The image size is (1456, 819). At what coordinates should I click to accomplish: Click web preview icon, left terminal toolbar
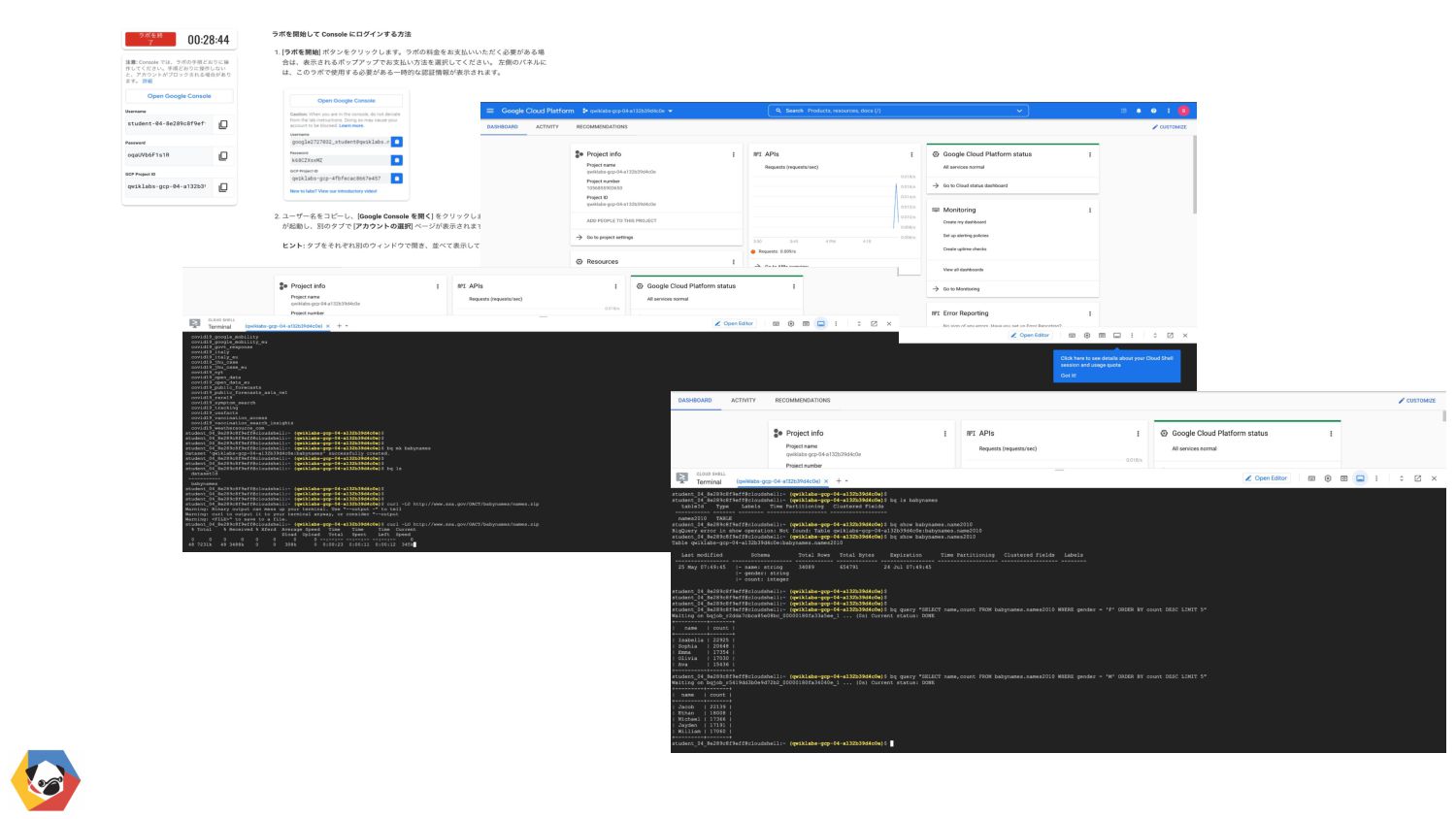(x=806, y=323)
